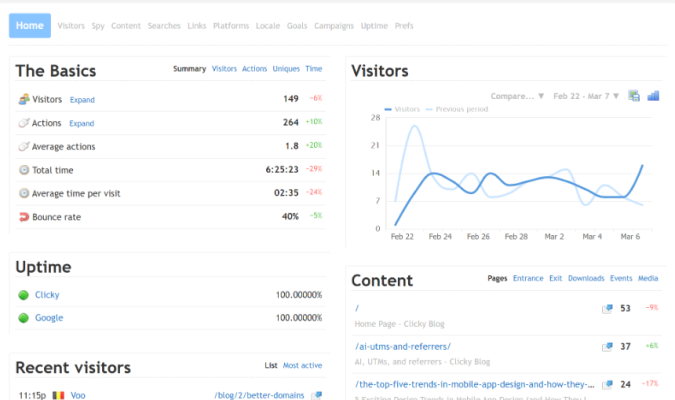This screenshot has width=675, height=400.
Task: Go to the Home tab
Action: point(30,25)
